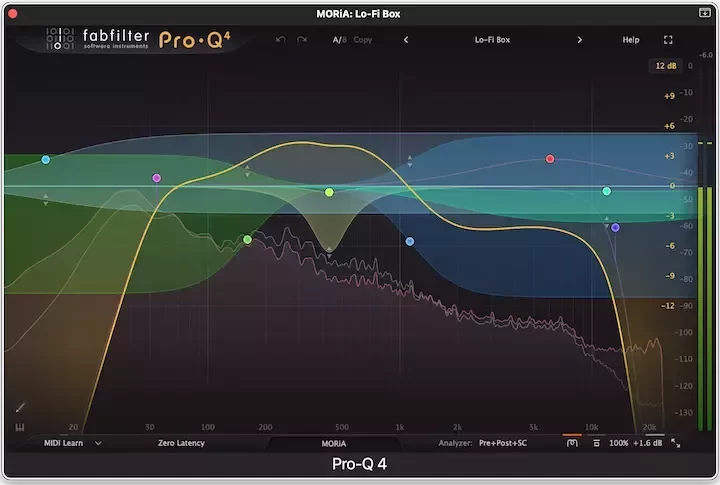Click the -12 dB scale label
The height and width of the screenshot is (485, 720).
[x=668, y=306]
